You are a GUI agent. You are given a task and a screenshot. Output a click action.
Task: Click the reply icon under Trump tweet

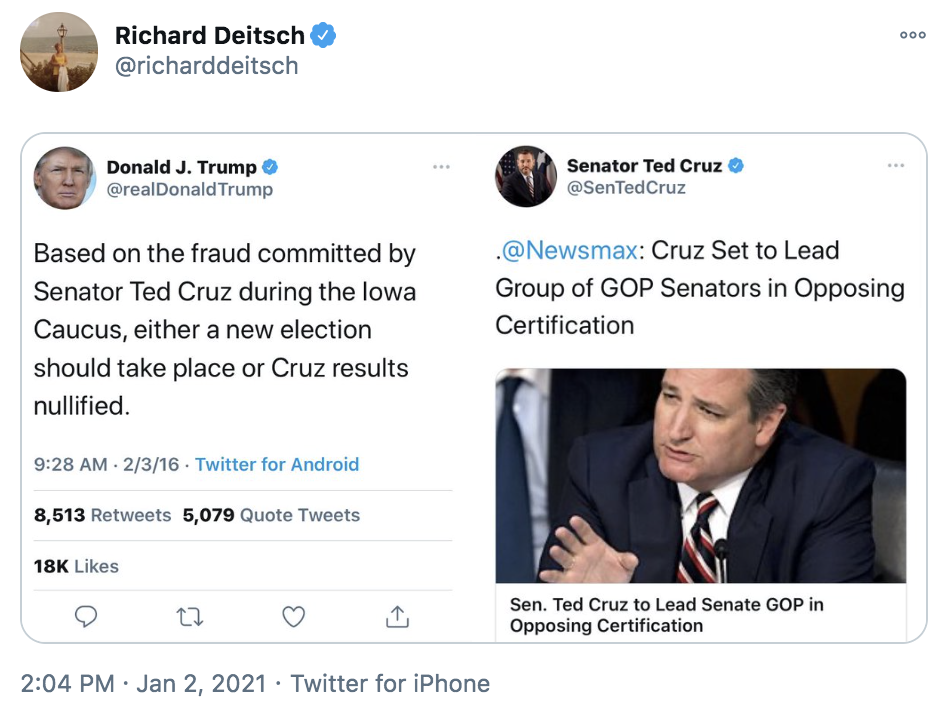(x=86, y=617)
